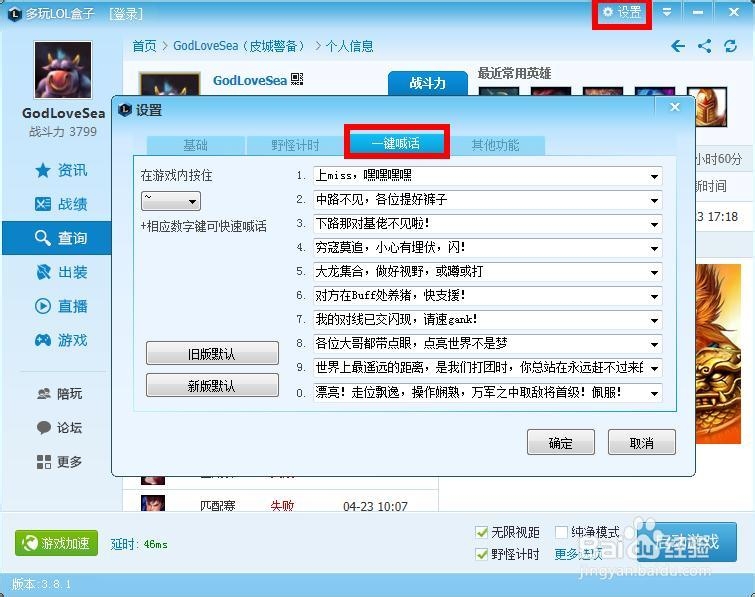
Task: Click the GodLoveSea avatar in sidebar
Action: pyautogui.click(x=63, y=70)
